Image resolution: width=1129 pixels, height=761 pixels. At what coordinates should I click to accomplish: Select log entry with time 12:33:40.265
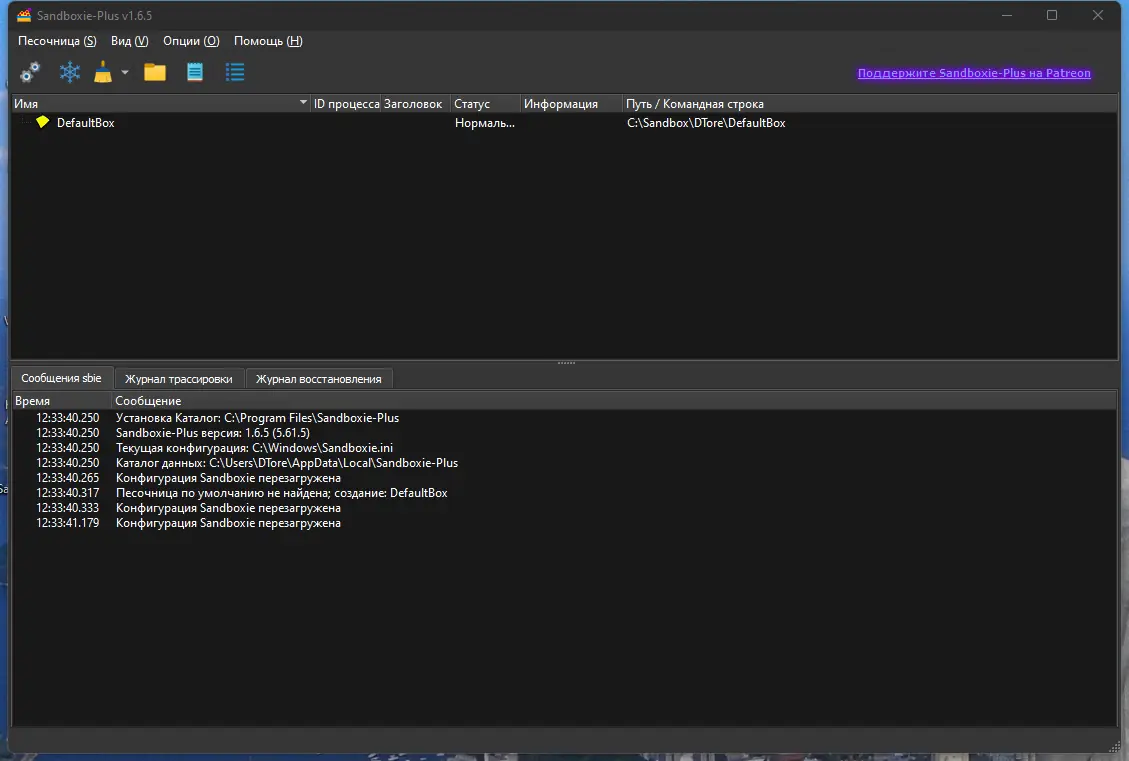(564, 478)
